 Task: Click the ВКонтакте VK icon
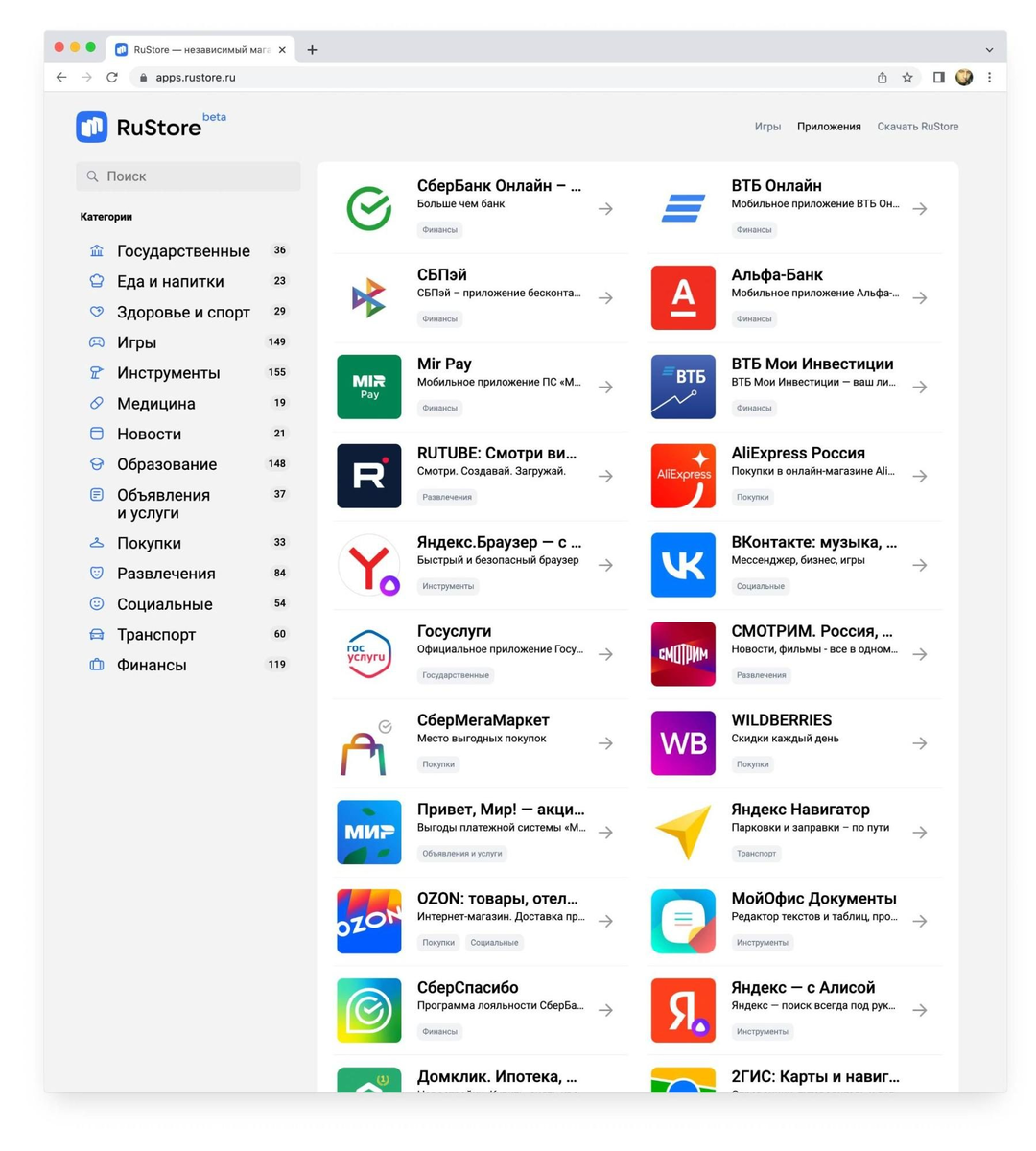(x=683, y=565)
